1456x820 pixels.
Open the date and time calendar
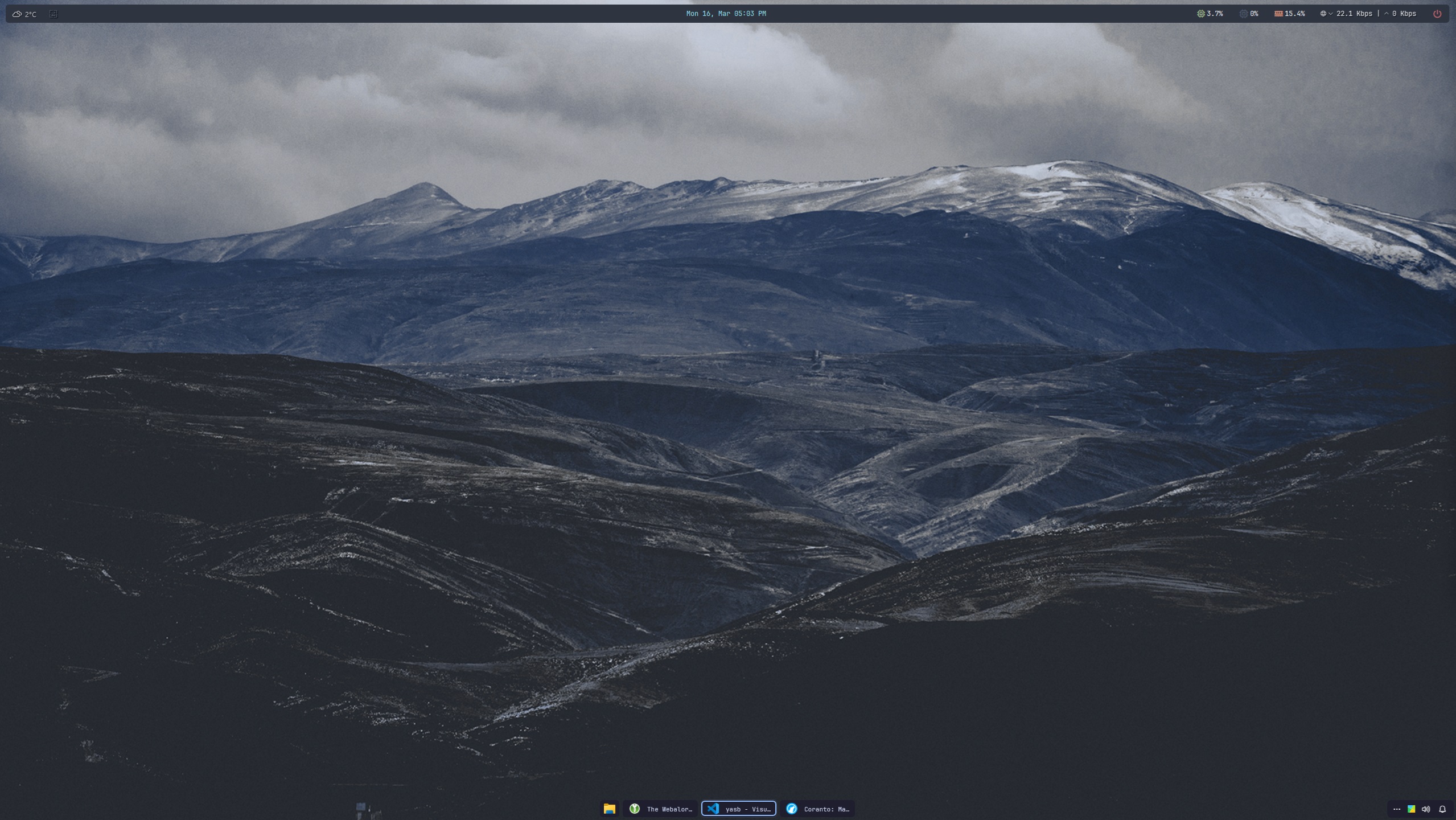(x=726, y=14)
